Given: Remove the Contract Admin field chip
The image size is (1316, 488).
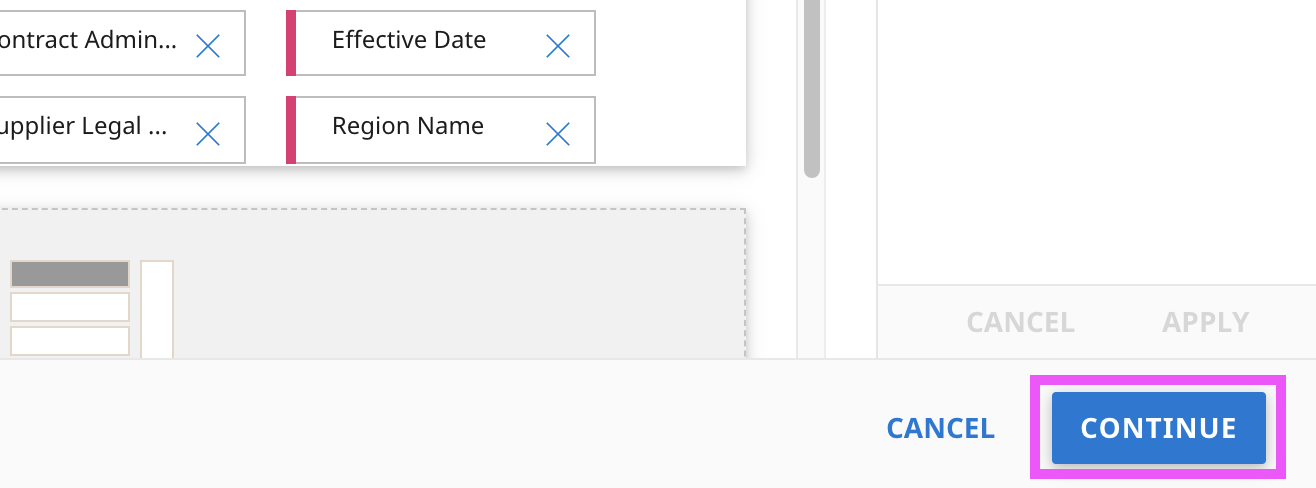Looking at the screenshot, I should (208, 45).
